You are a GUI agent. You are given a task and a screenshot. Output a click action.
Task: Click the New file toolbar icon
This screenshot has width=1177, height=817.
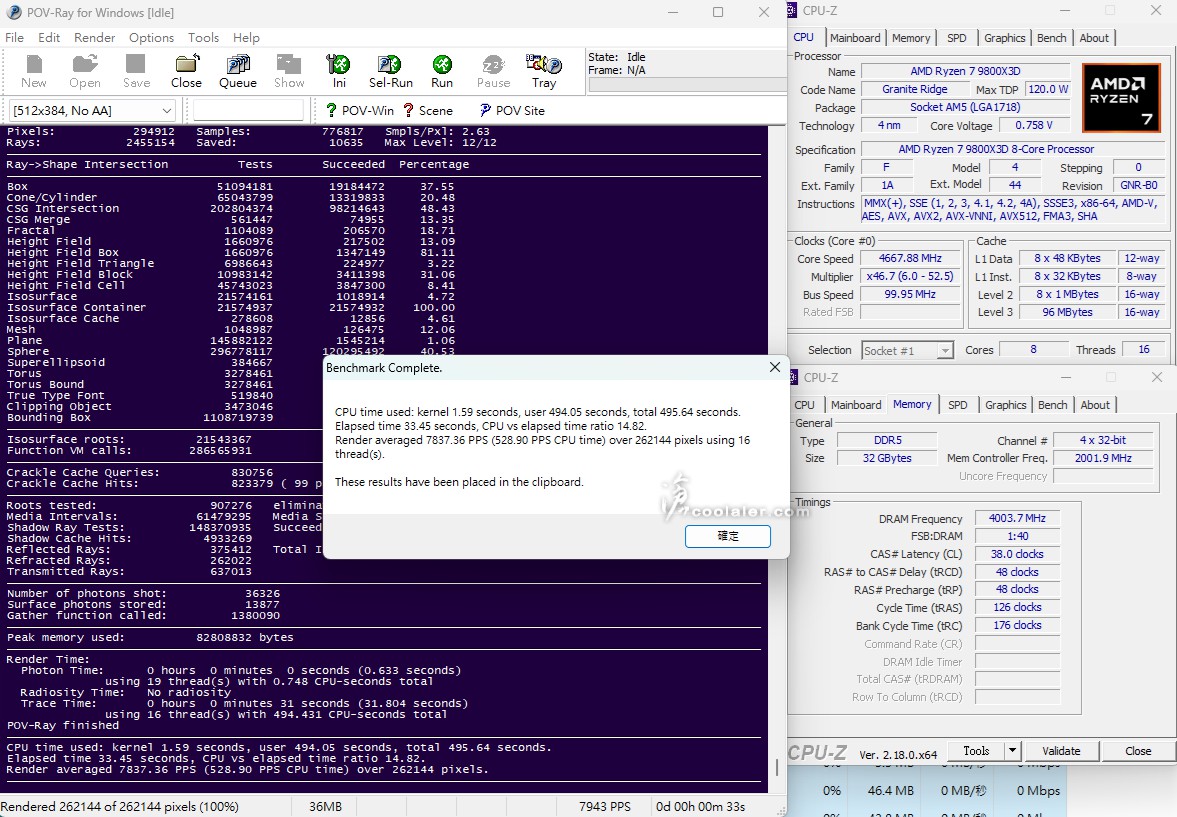pyautogui.click(x=34, y=71)
